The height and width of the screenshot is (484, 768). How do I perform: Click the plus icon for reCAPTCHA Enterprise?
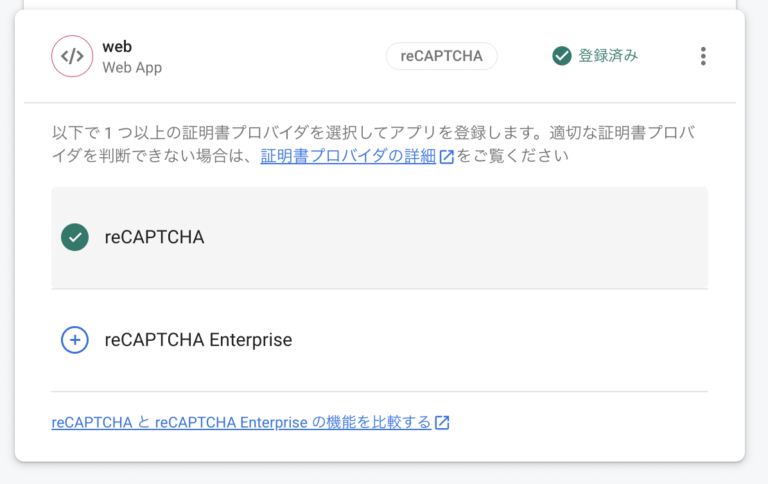pos(75,340)
